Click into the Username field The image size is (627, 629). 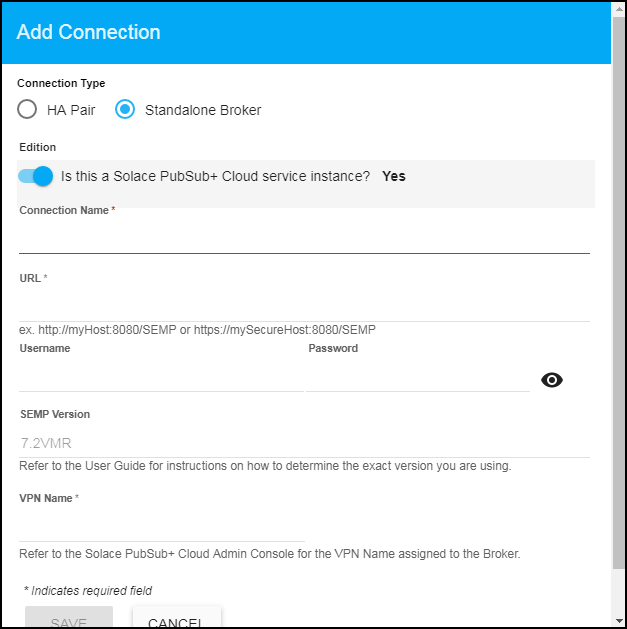click(160, 377)
